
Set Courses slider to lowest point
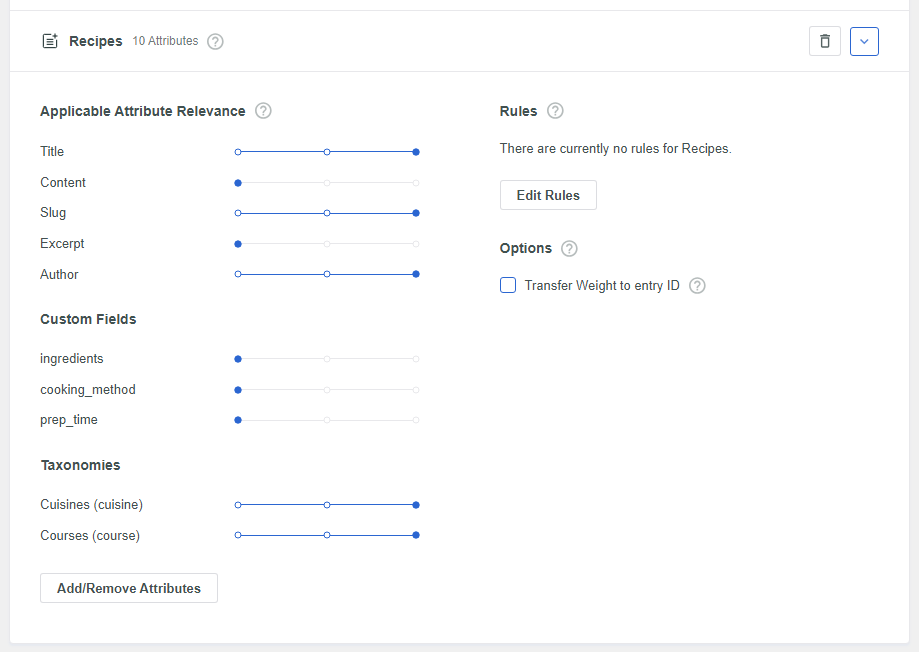click(x=238, y=535)
